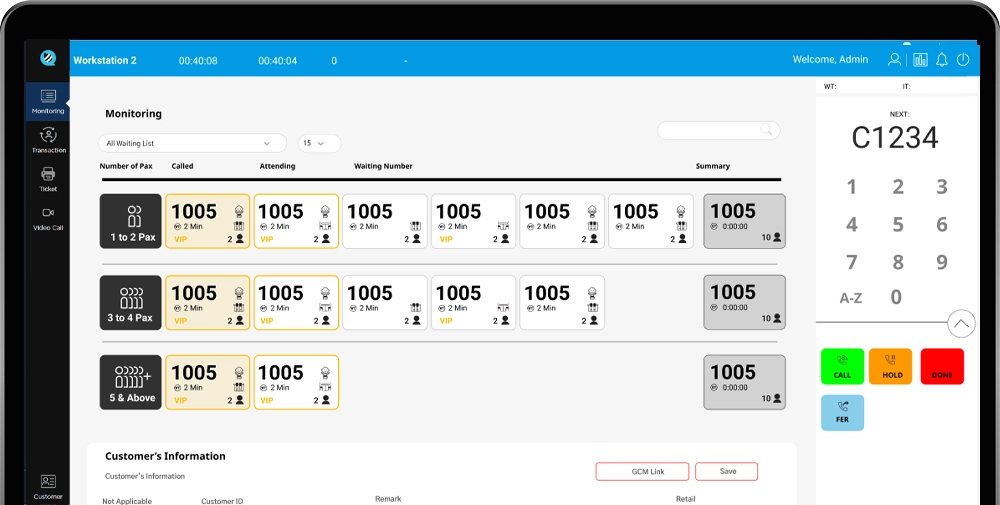
Task: Click the power logout icon
Action: 963,59
